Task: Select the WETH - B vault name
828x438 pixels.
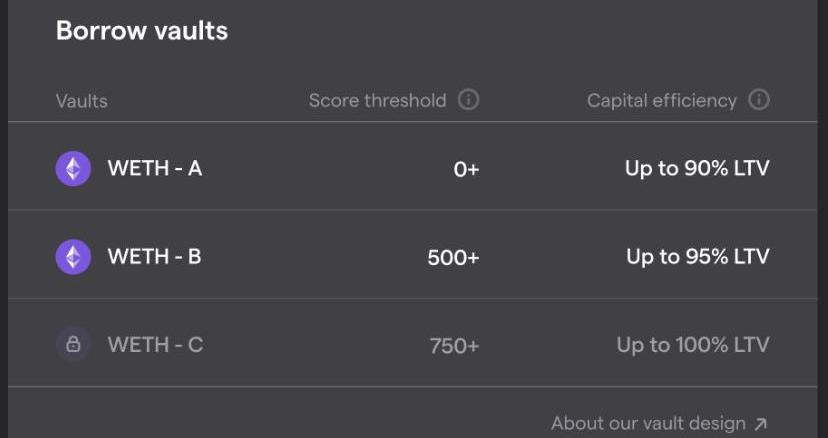Action: click(155, 257)
